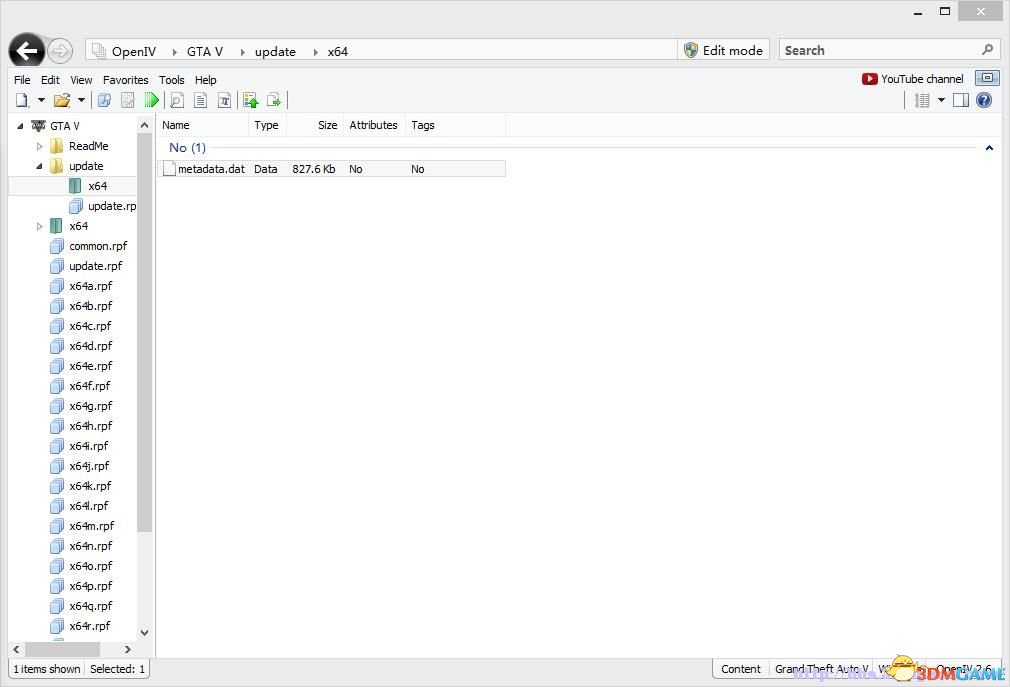The height and width of the screenshot is (687, 1010).
Task: Click the Edit mode shield icon
Action: [691, 50]
